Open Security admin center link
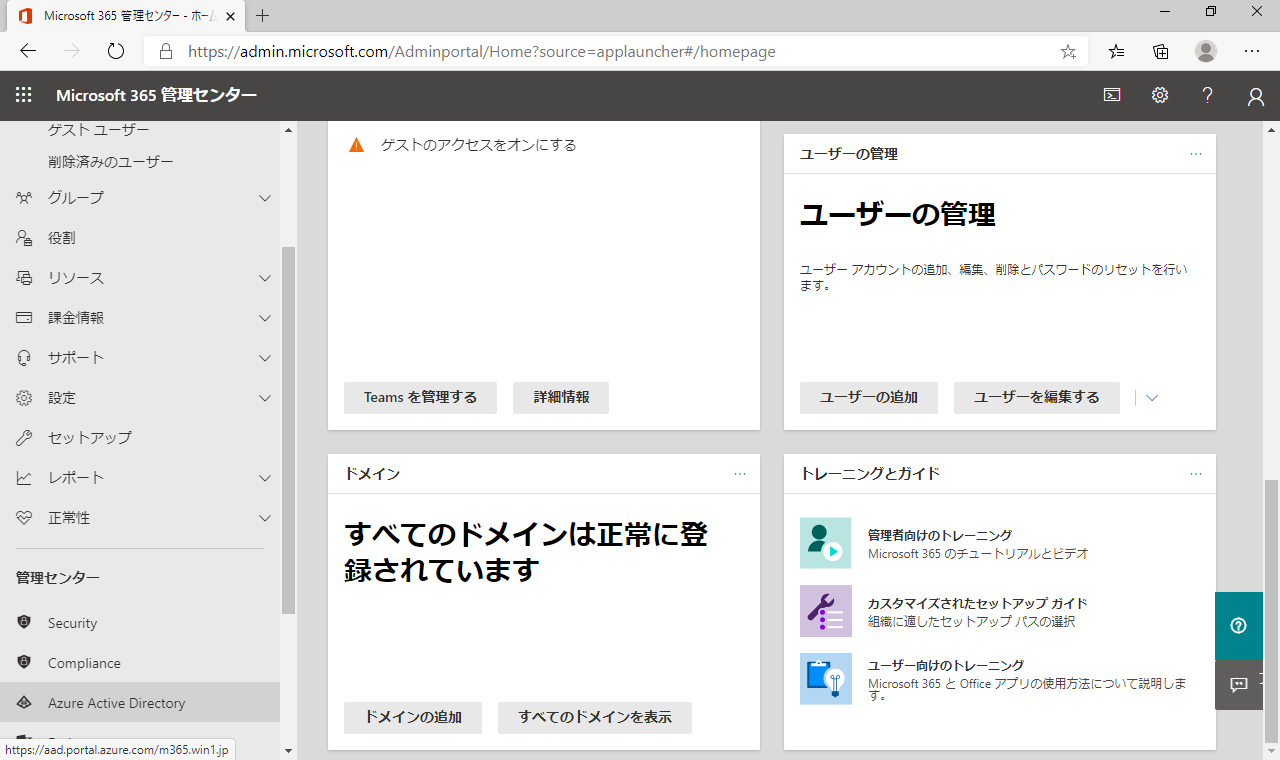1280x760 pixels. [x=140, y=623]
